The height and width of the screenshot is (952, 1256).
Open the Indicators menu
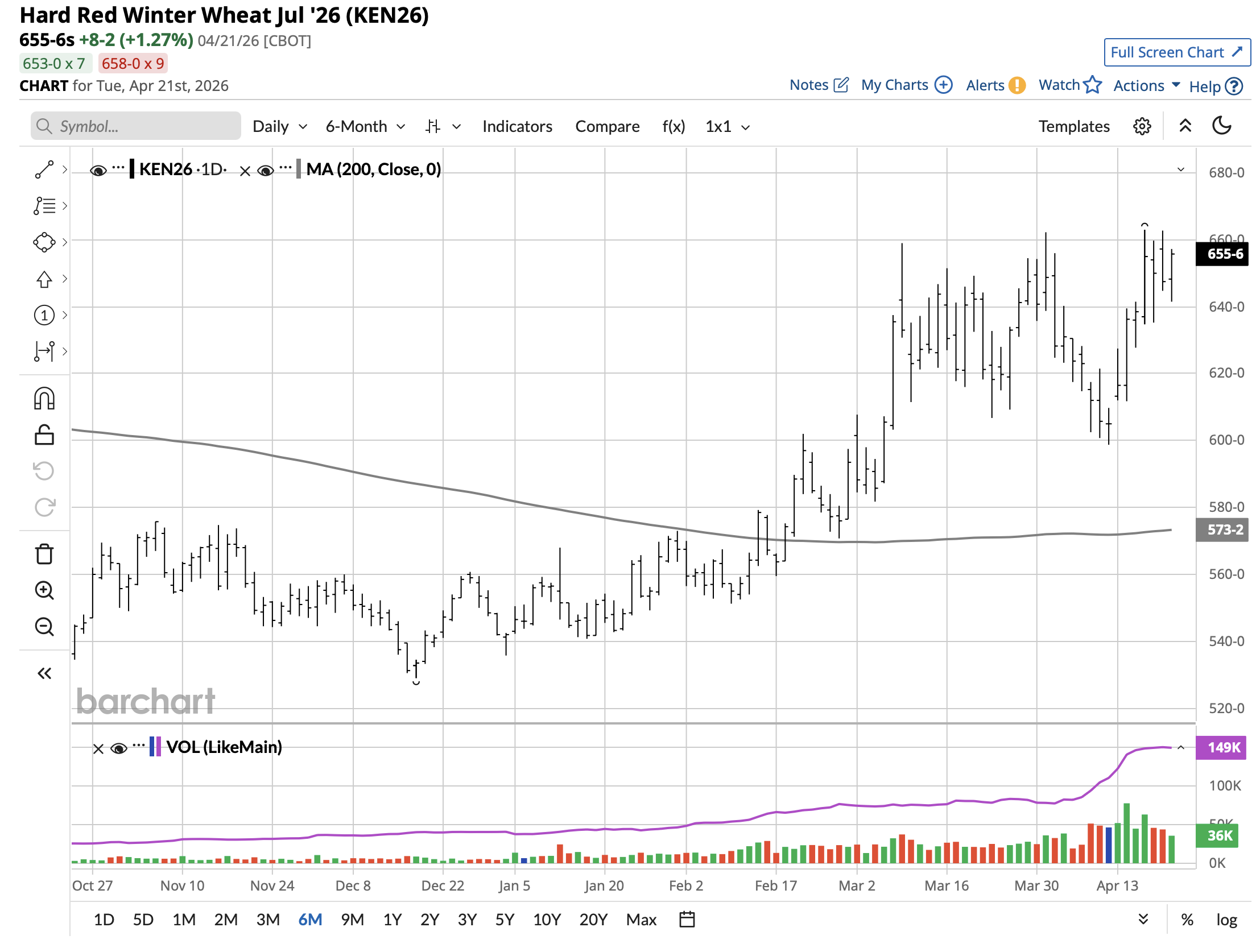(x=517, y=126)
